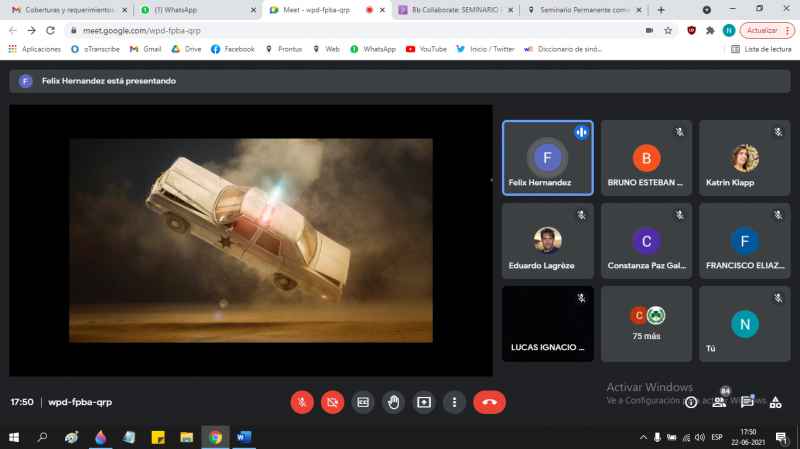Open Chrome extensions puzzle icon
The image size is (800, 449).
coord(710,31)
